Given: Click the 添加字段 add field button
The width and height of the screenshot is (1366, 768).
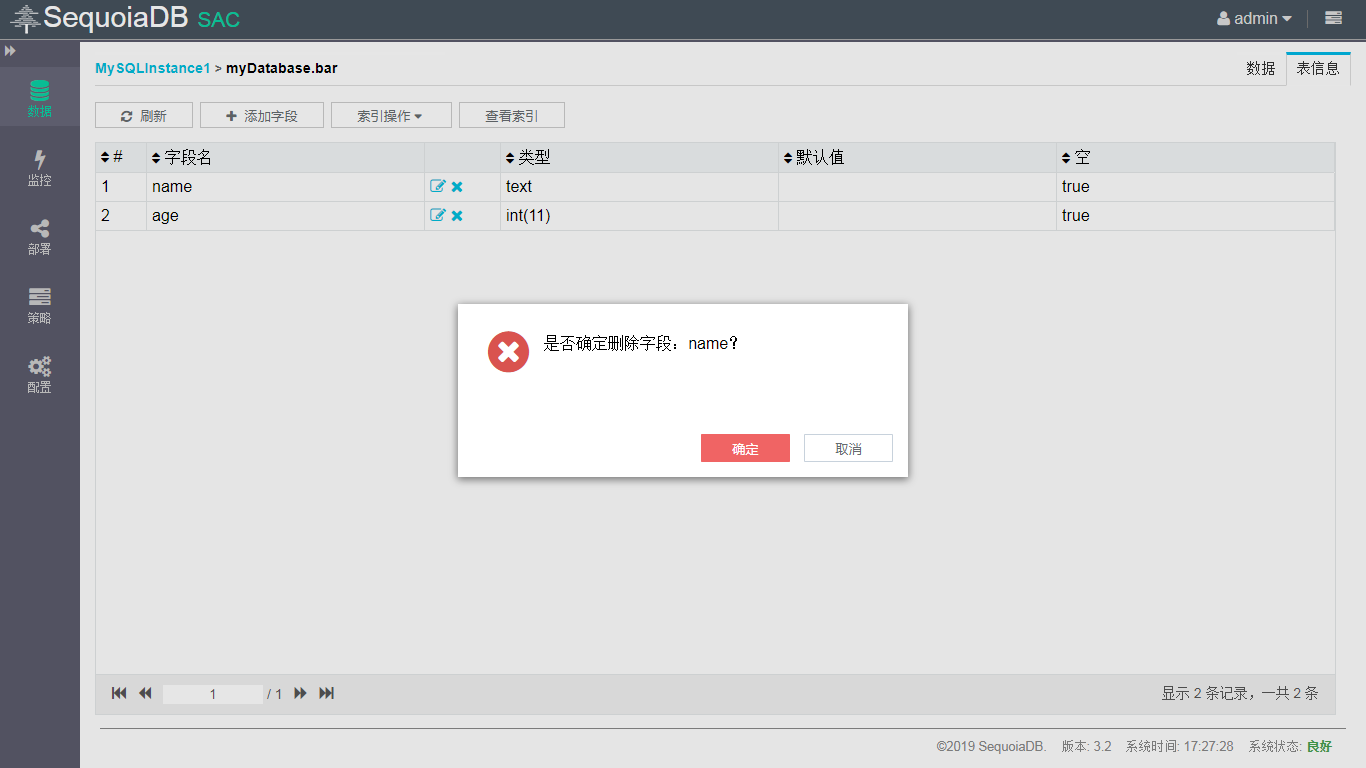Looking at the screenshot, I should point(262,116).
